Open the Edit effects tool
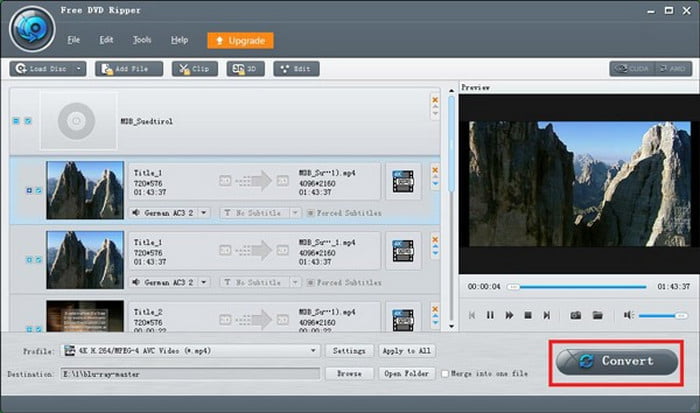This screenshot has height=413, width=700. click(x=296, y=69)
